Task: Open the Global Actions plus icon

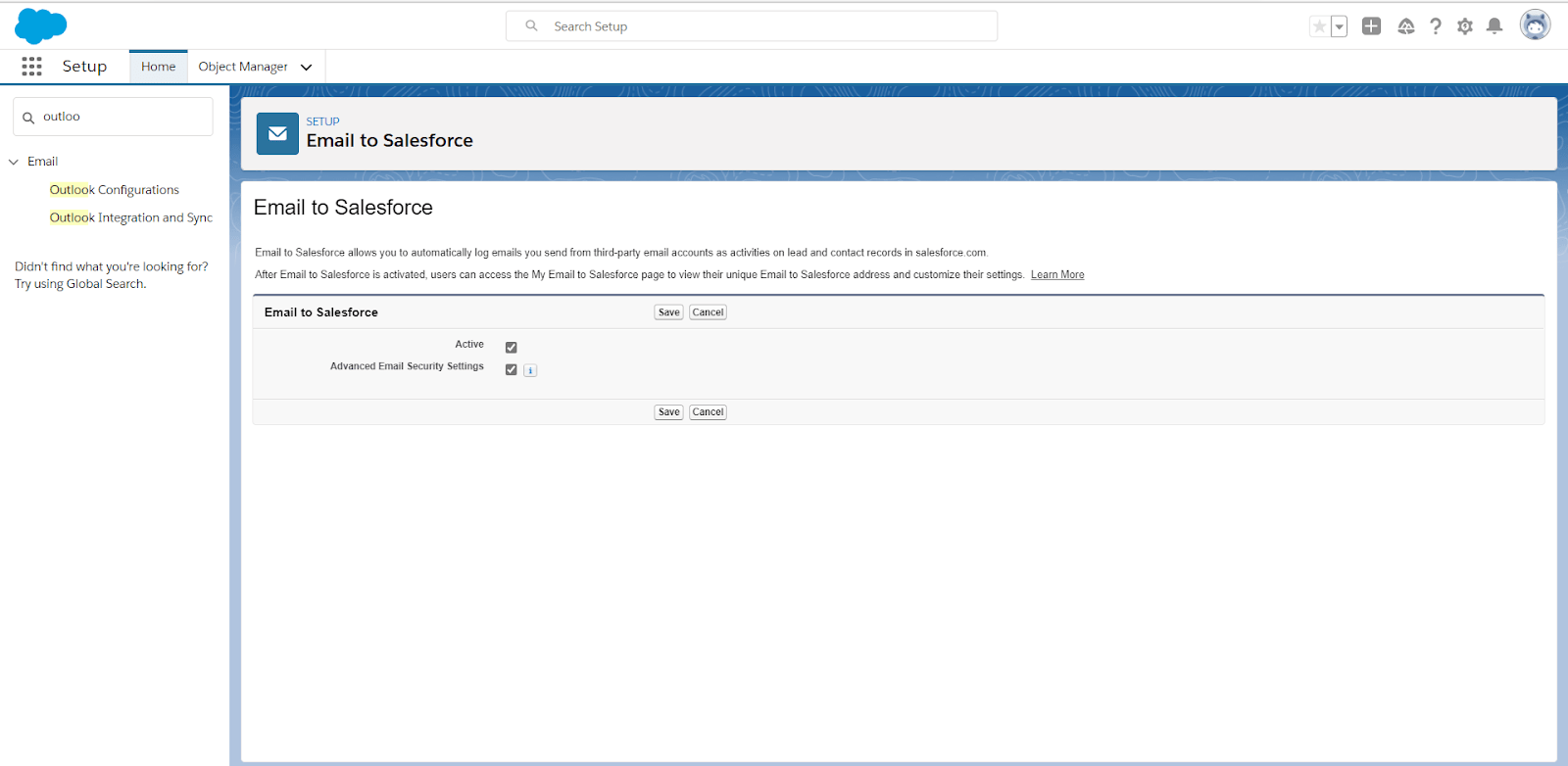Action: [1371, 26]
